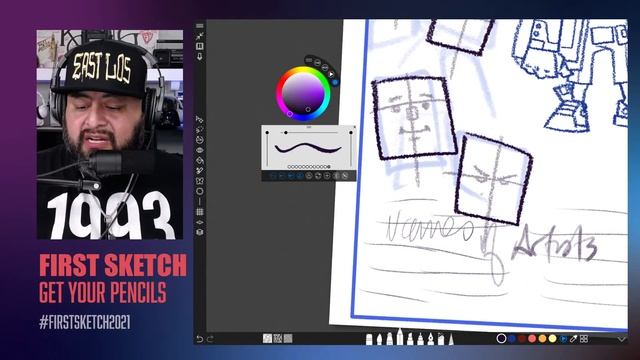Click the saturation disc inside color wheel

pos(303,94)
